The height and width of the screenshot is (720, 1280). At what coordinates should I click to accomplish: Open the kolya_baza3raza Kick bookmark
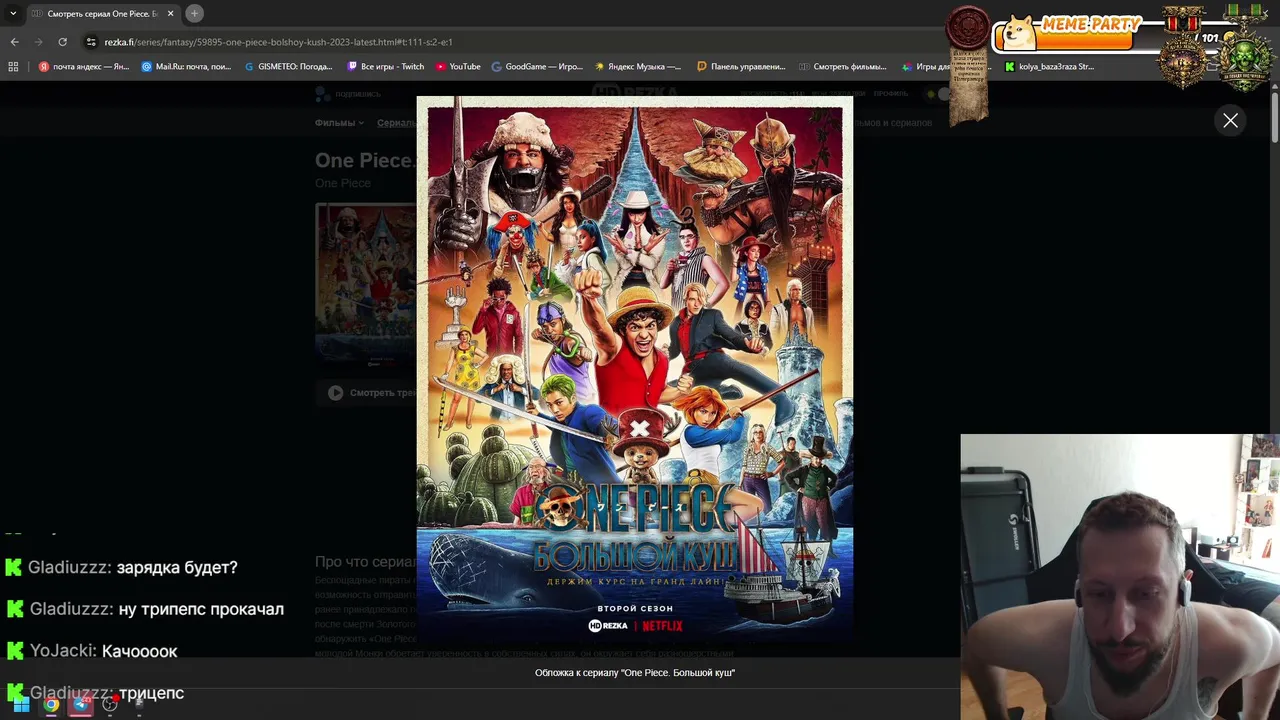point(1049,67)
